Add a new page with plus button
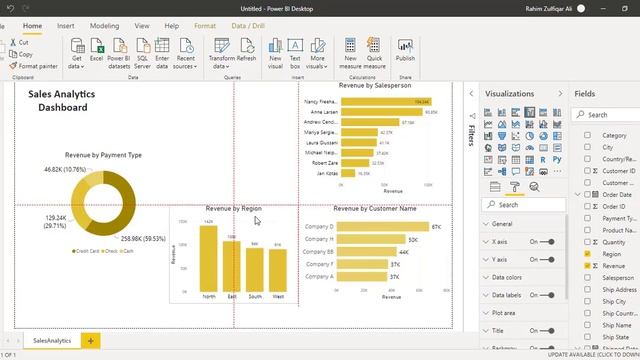 (x=91, y=341)
